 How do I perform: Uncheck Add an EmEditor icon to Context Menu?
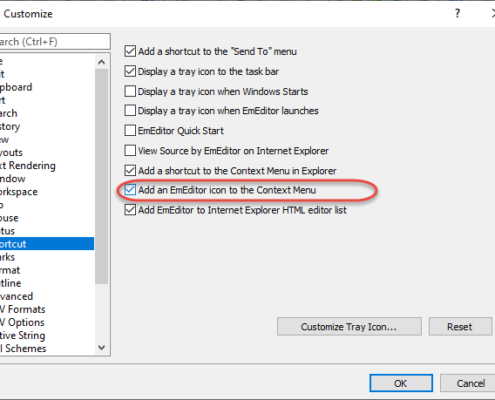130,190
